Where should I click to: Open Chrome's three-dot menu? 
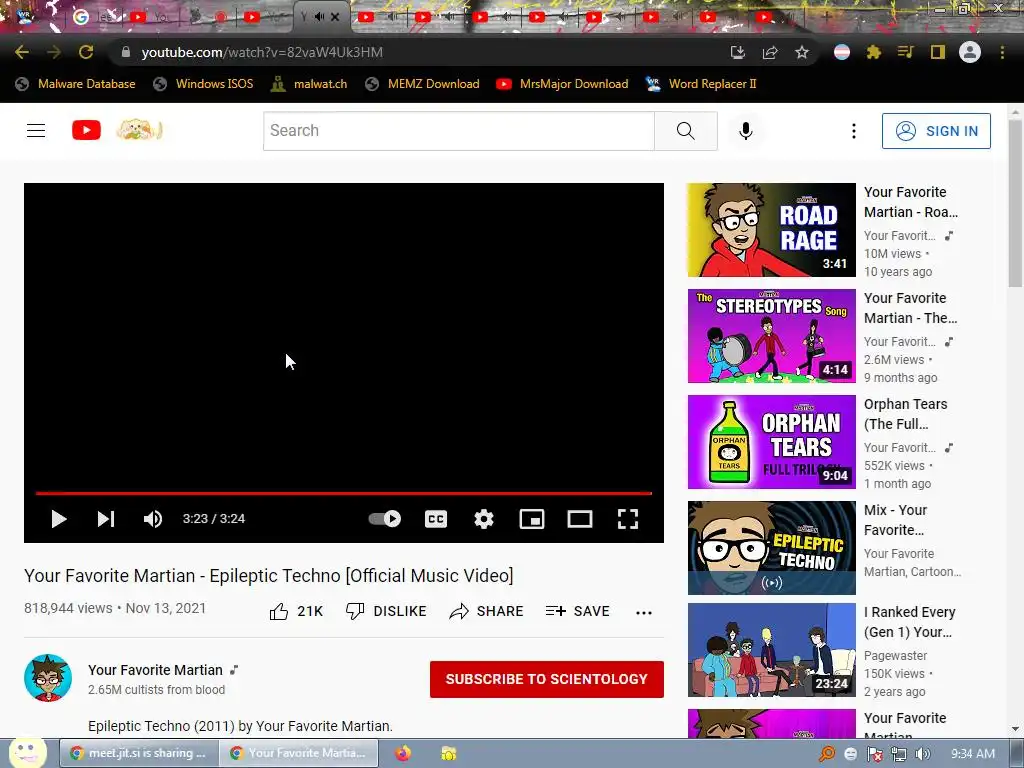(x=1002, y=52)
